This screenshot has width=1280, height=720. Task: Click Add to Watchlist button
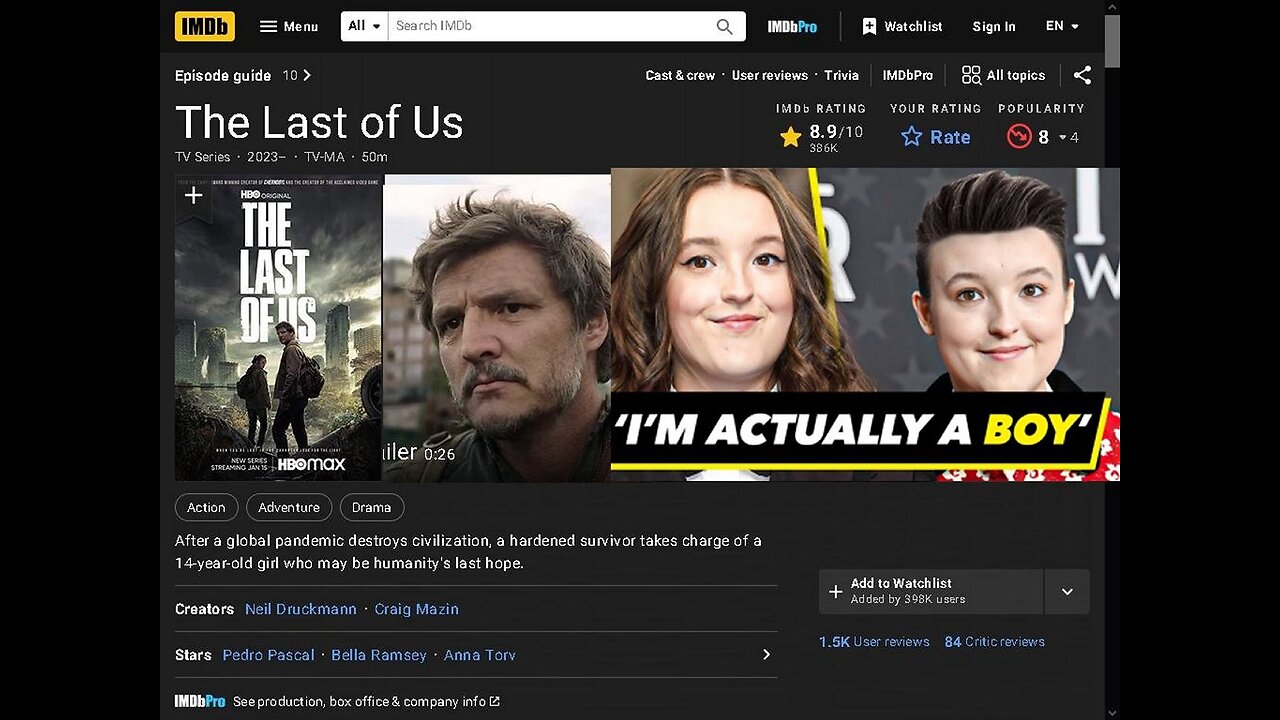(931, 591)
